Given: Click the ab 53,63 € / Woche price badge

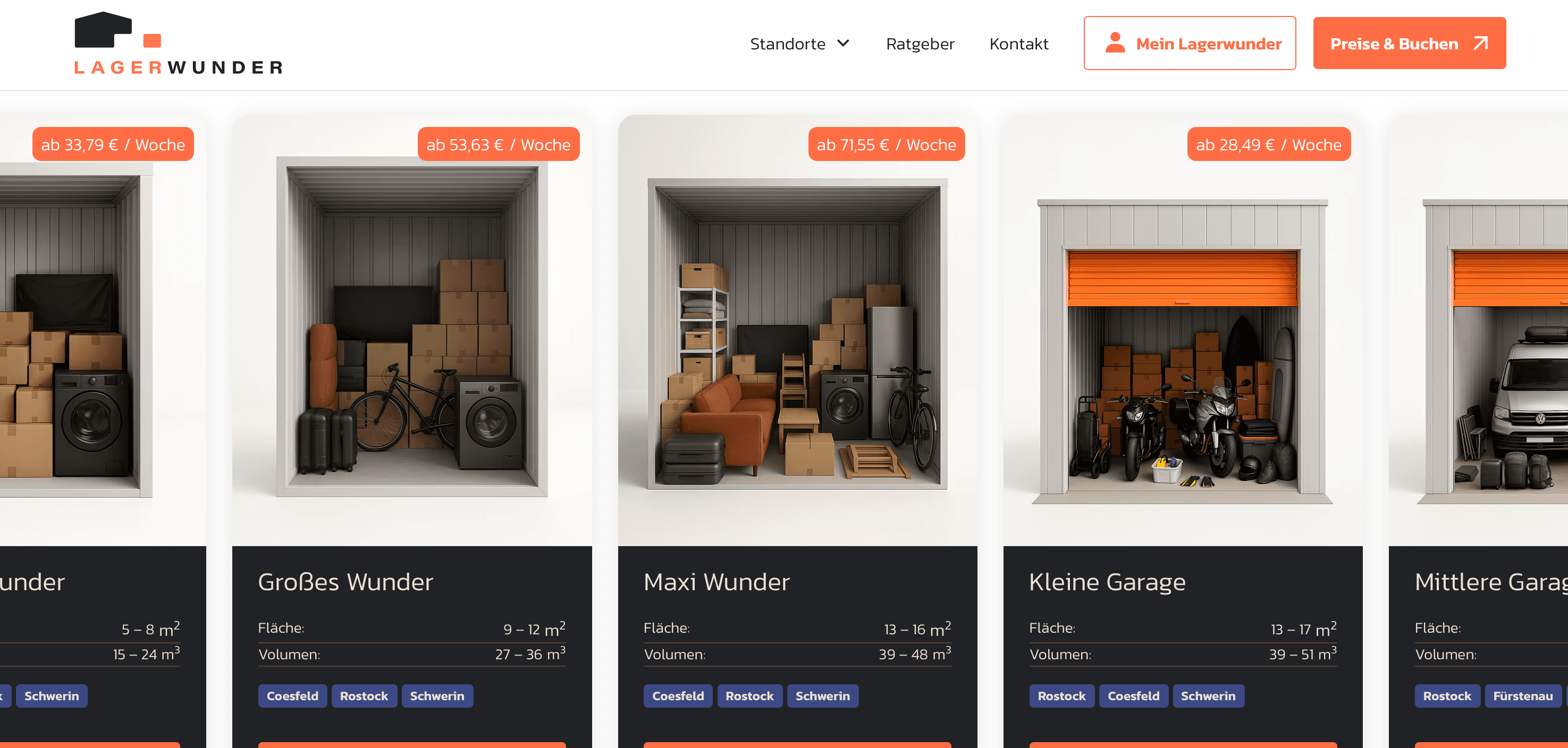Looking at the screenshot, I should (x=499, y=144).
